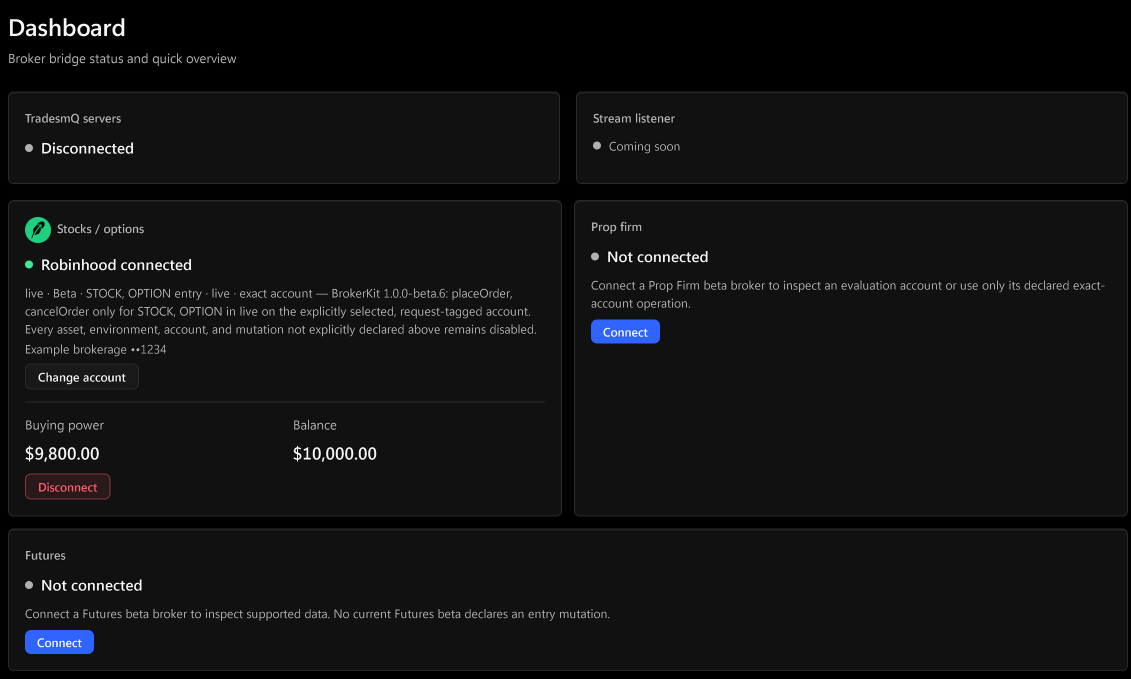Click the 'Stream listener' label
Image resolution: width=1131 pixels, height=679 pixels.
click(634, 118)
